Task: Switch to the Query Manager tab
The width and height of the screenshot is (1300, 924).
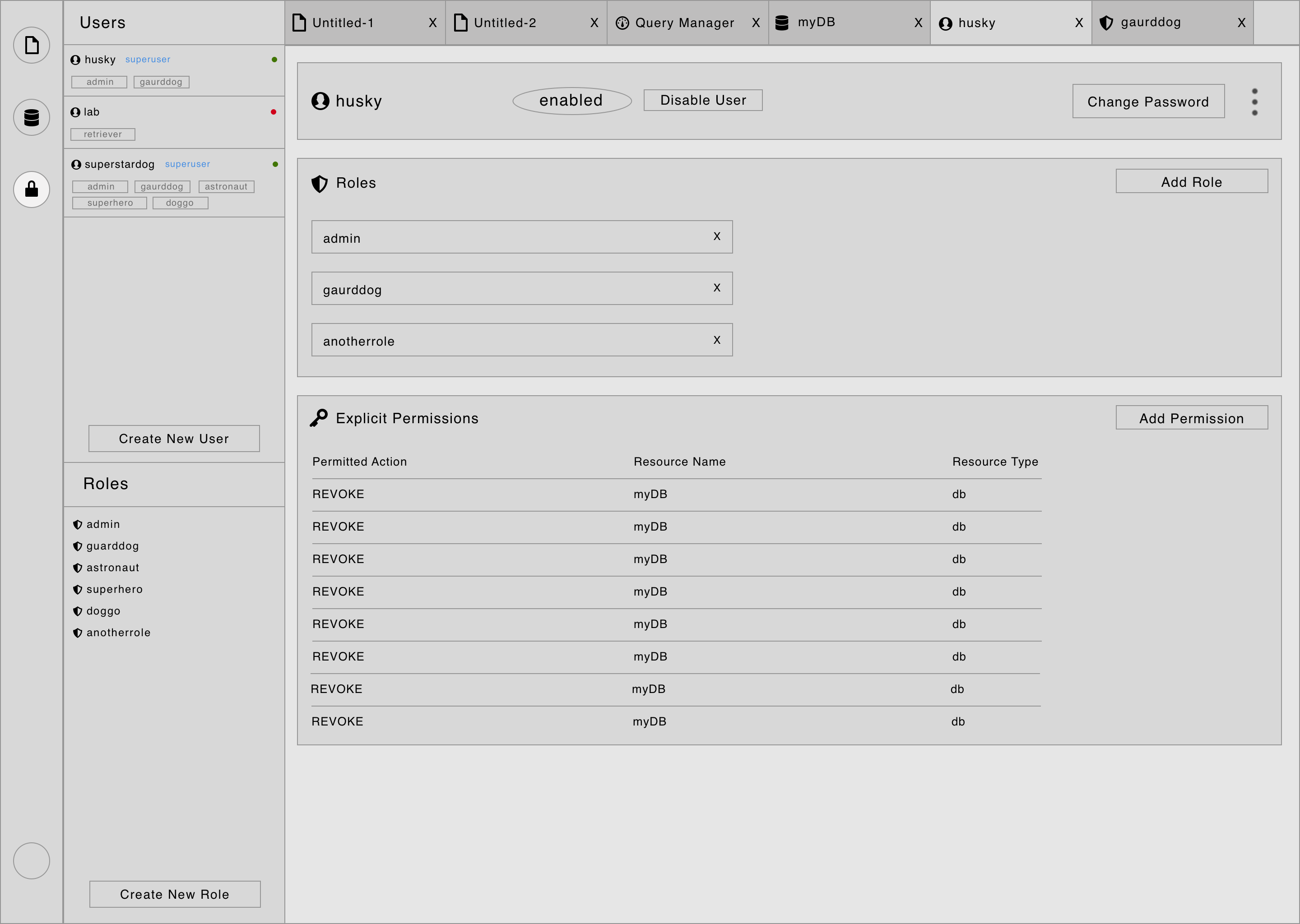Action: [x=685, y=23]
